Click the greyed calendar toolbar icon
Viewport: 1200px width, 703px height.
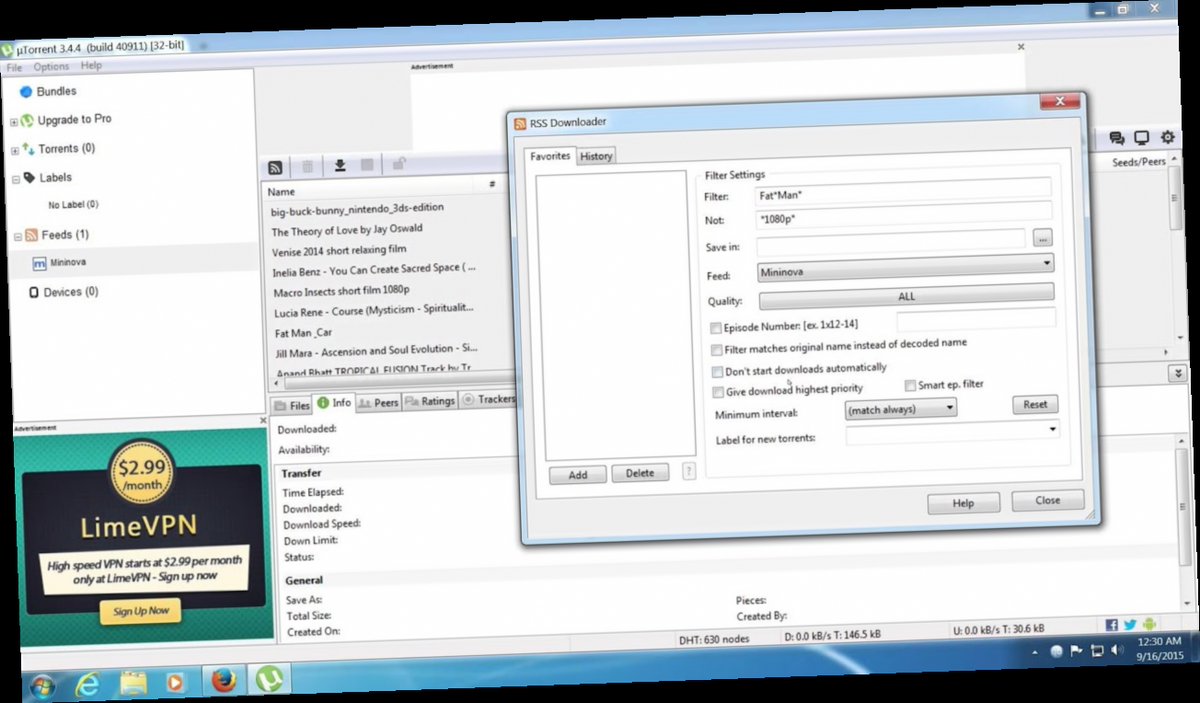click(x=308, y=167)
